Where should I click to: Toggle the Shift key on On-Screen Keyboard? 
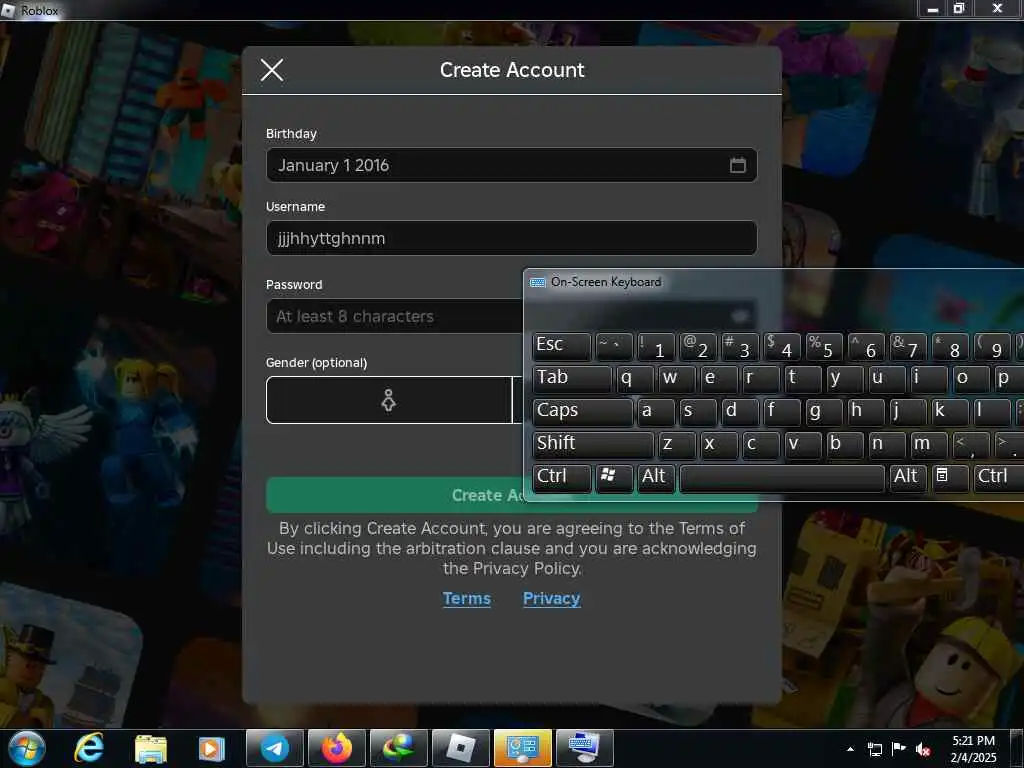coord(593,445)
